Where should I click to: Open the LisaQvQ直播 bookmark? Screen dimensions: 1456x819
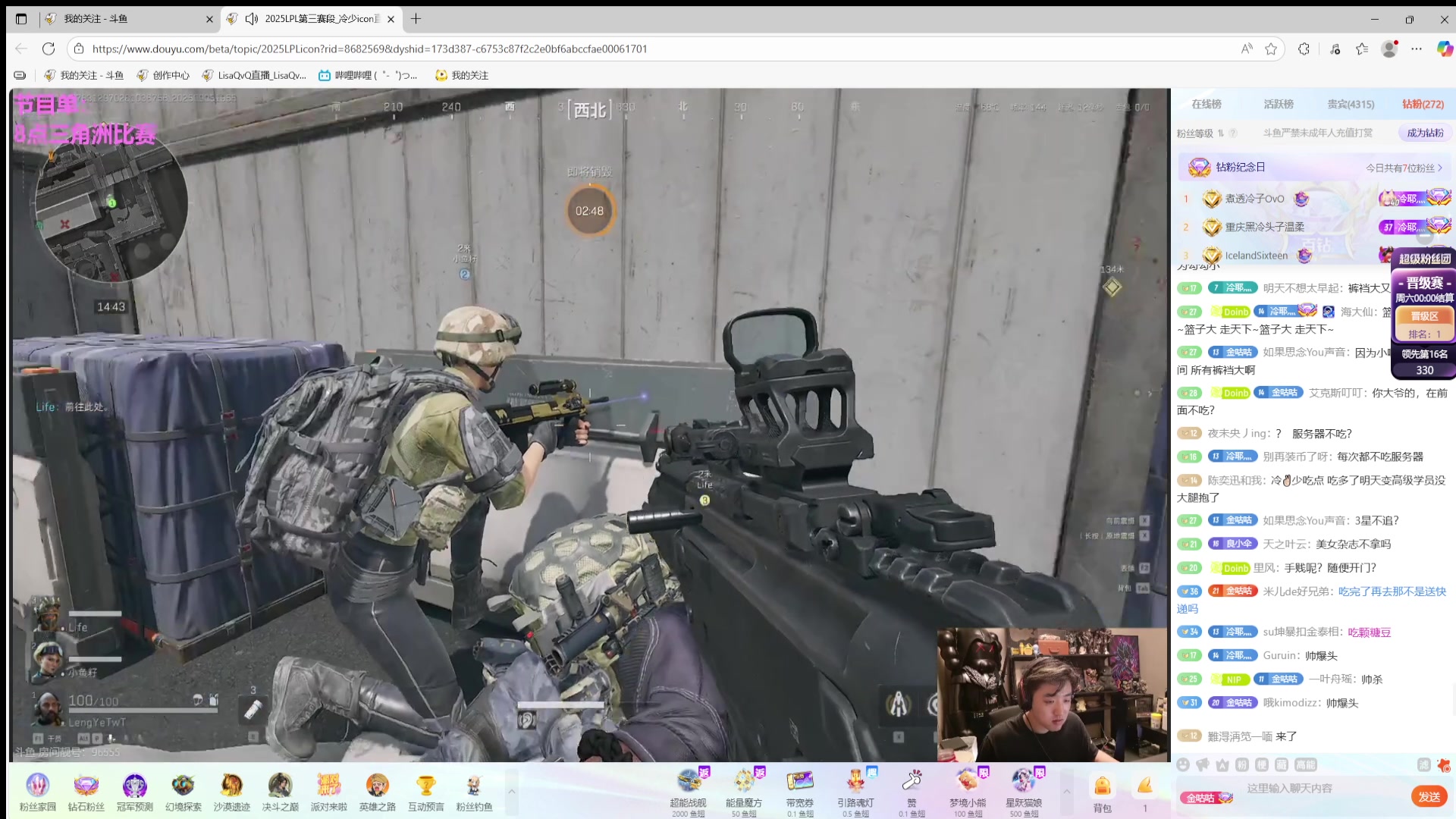click(254, 75)
